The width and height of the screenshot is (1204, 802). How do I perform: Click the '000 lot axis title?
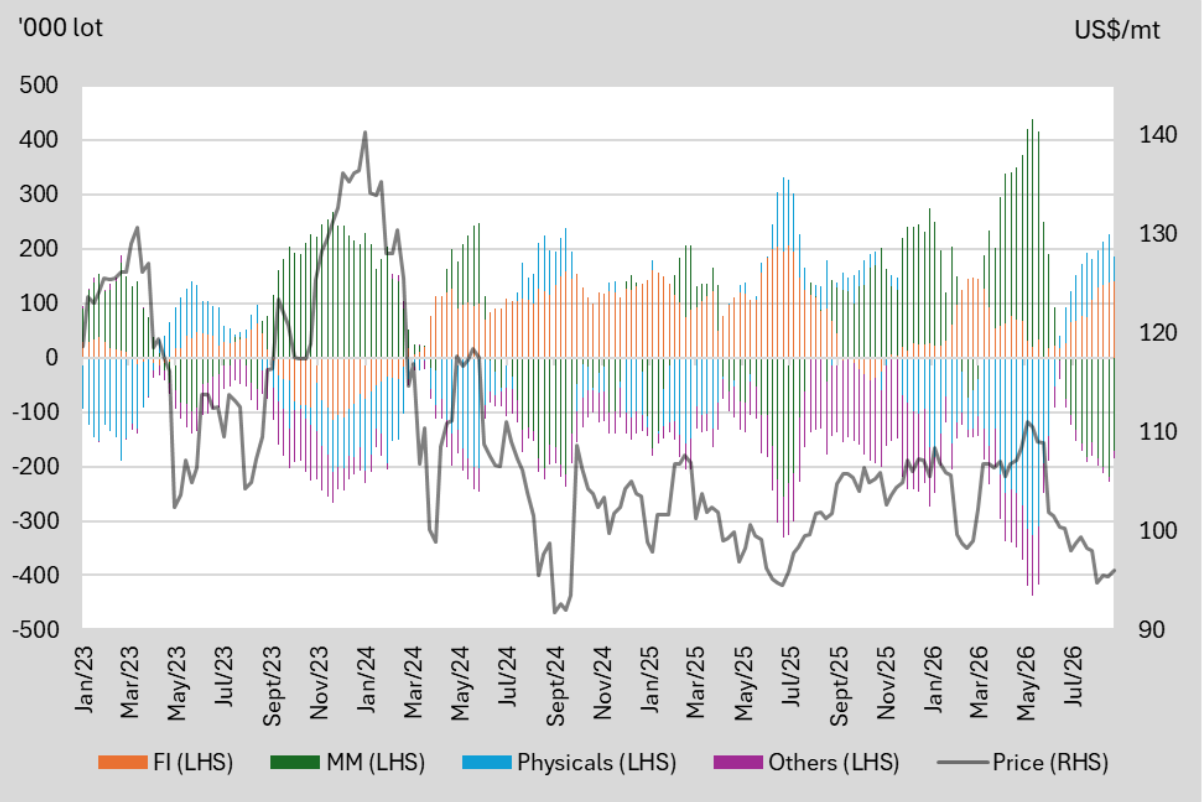[x=59, y=27]
